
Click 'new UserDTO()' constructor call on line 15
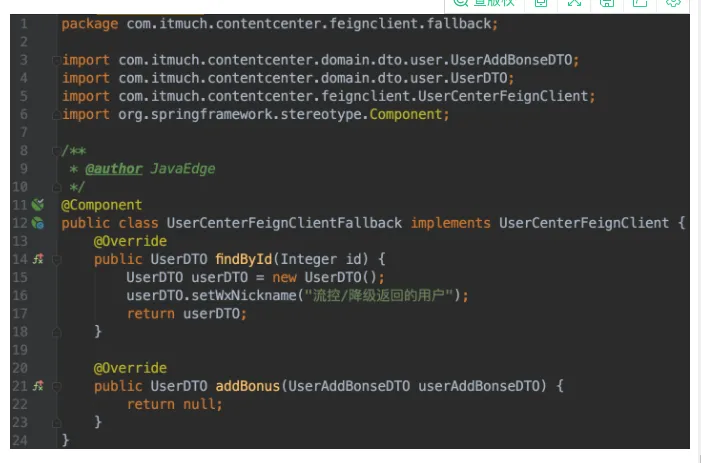click(x=325, y=278)
